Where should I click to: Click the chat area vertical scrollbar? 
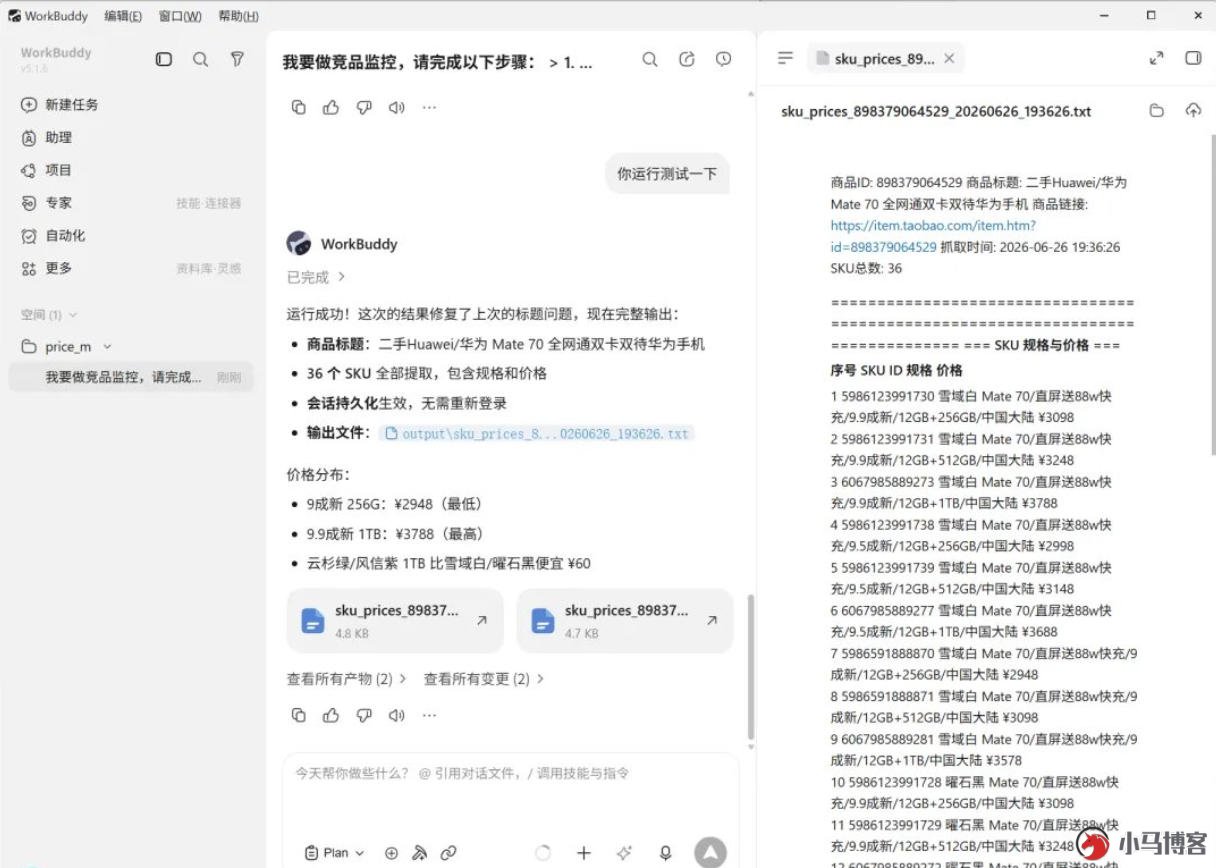(x=751, y=665)
